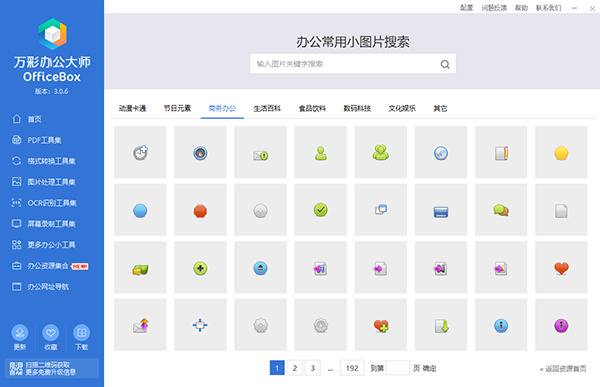Click the search magnifier icon
The image size is (600, 387).
(445, 64)
